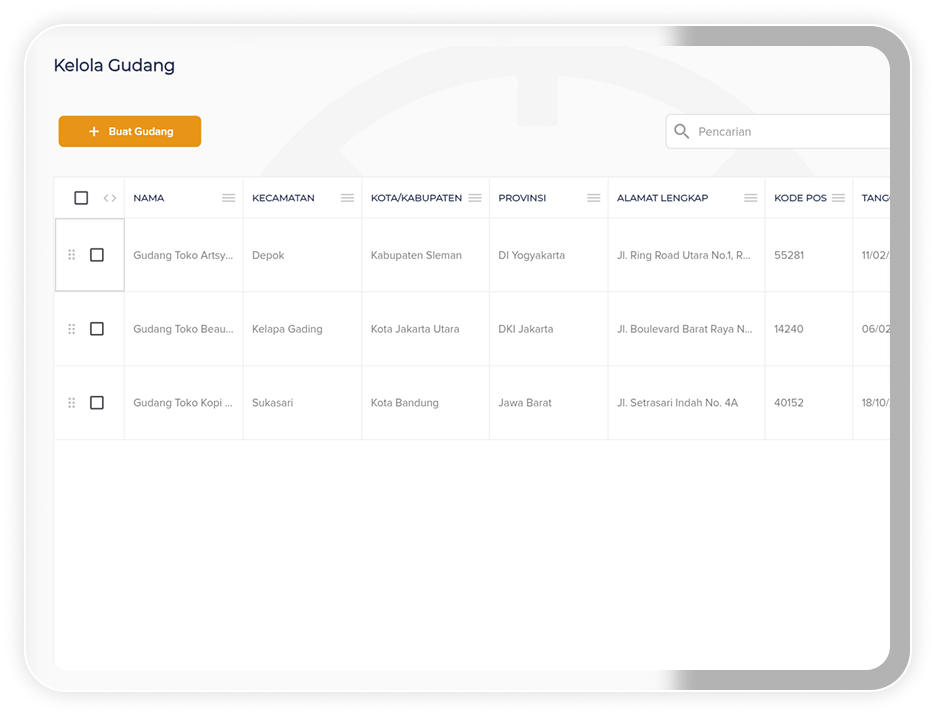This screenshot has width=936, height=716.
Task: Open the KOTA/KABUPATEN column menu icon
Action: click(475, 198)
